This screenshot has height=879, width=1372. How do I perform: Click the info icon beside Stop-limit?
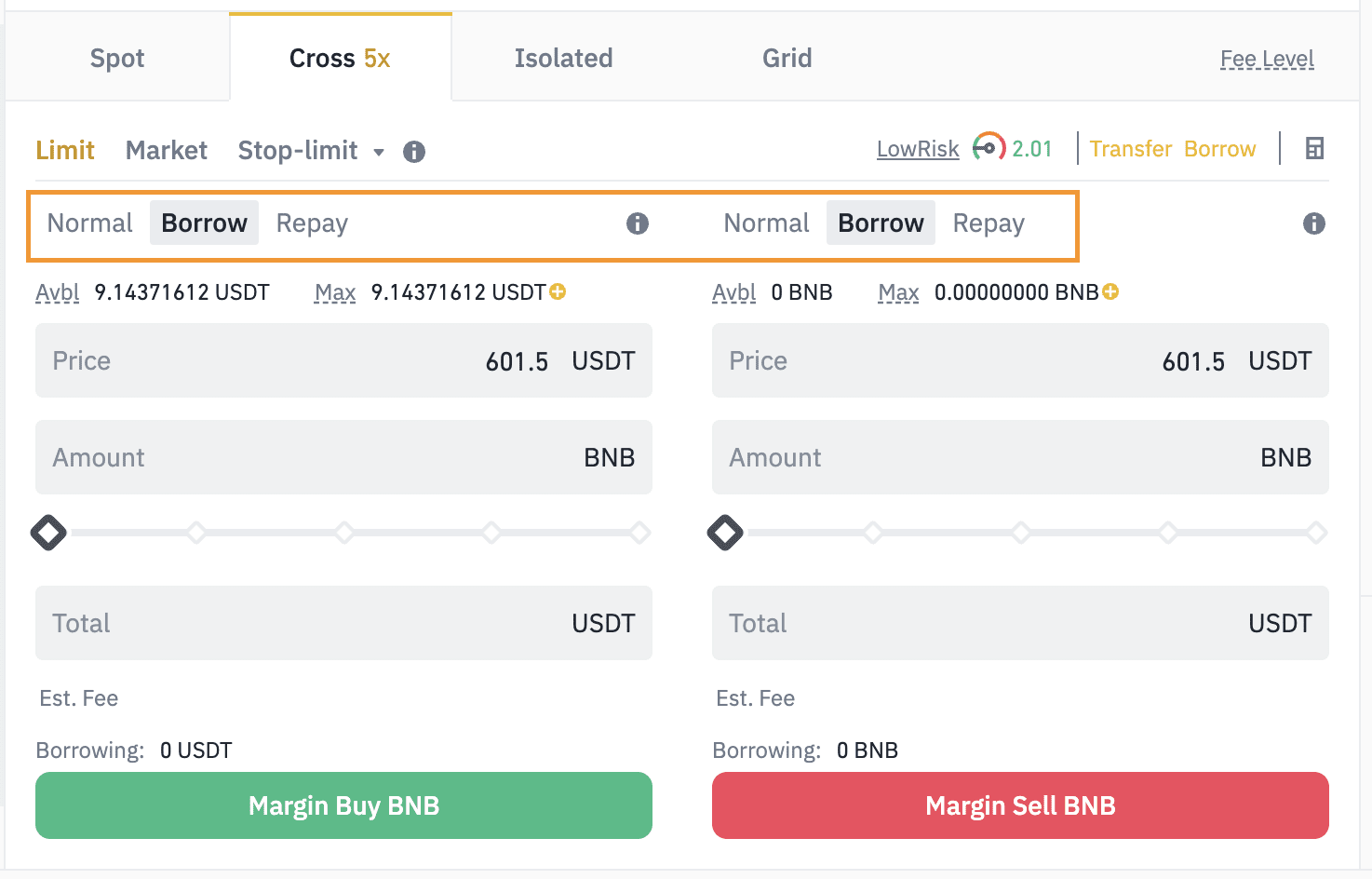[414, 152]
